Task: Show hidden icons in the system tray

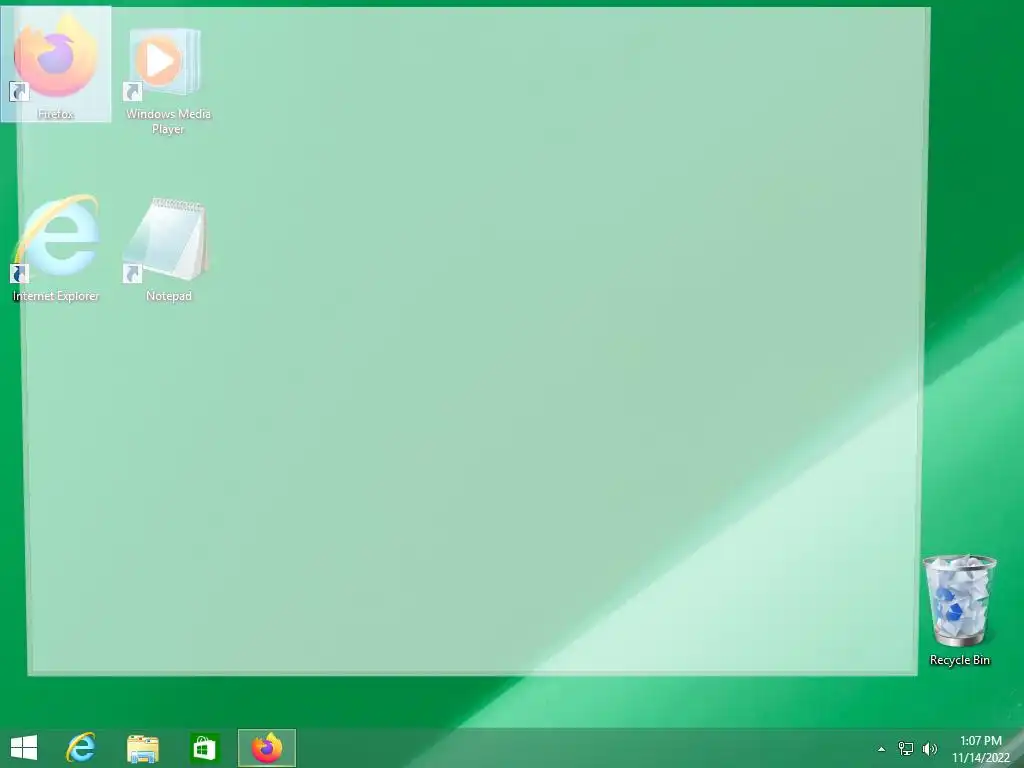Action: pos(881,749)
